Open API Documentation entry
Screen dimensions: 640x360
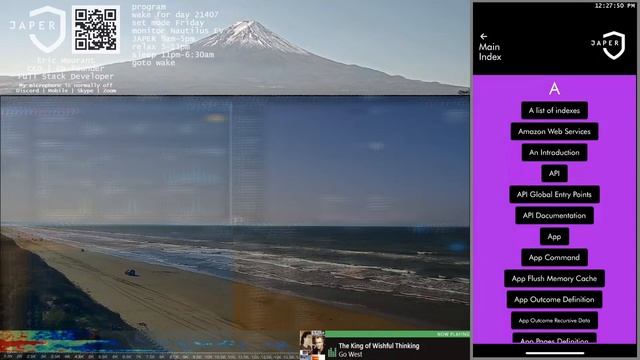tap(554, 216)
